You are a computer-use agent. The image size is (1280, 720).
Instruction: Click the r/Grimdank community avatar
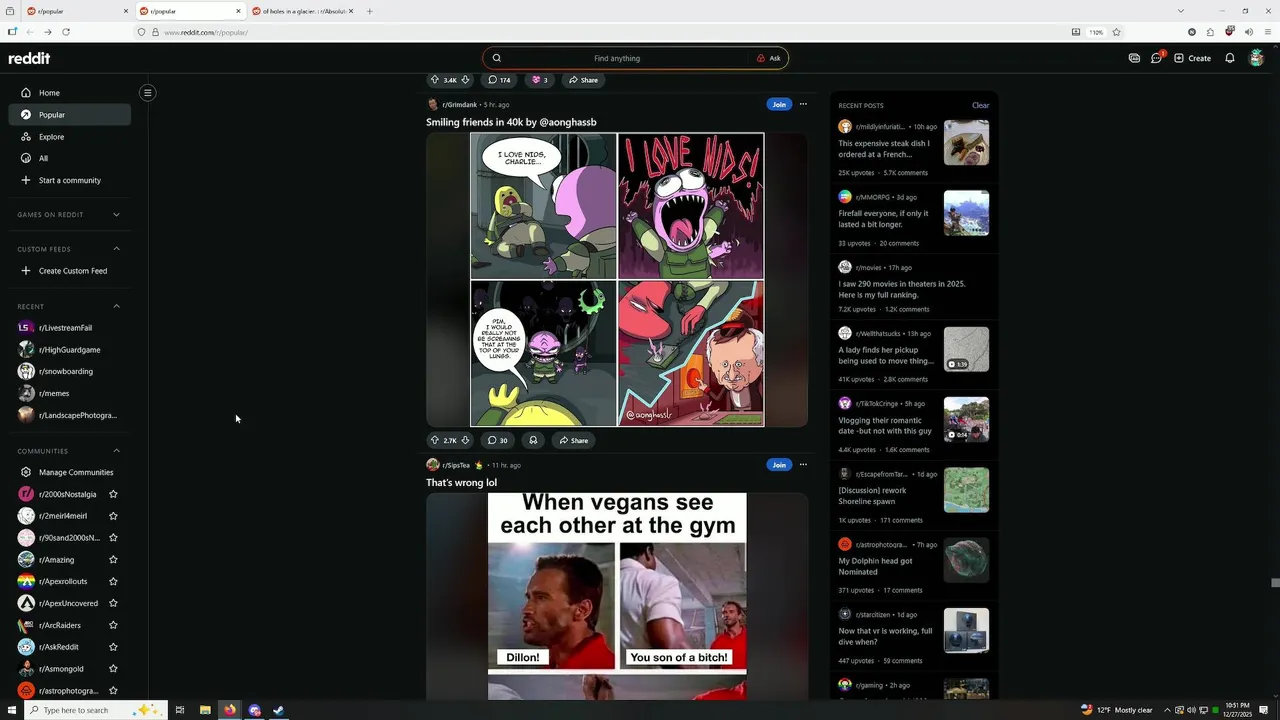click(433, 104)
